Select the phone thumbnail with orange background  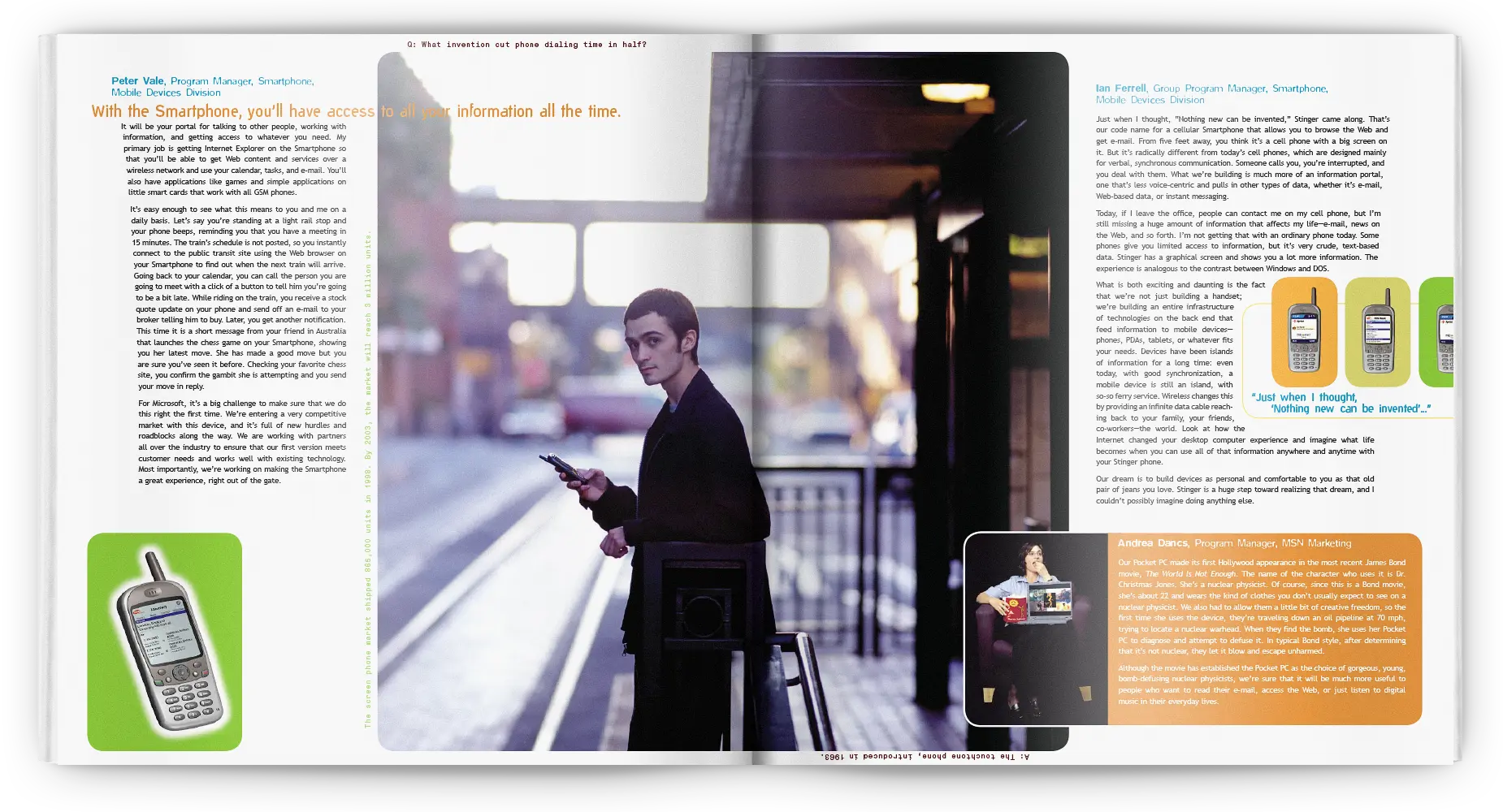tap(1303, 332)
